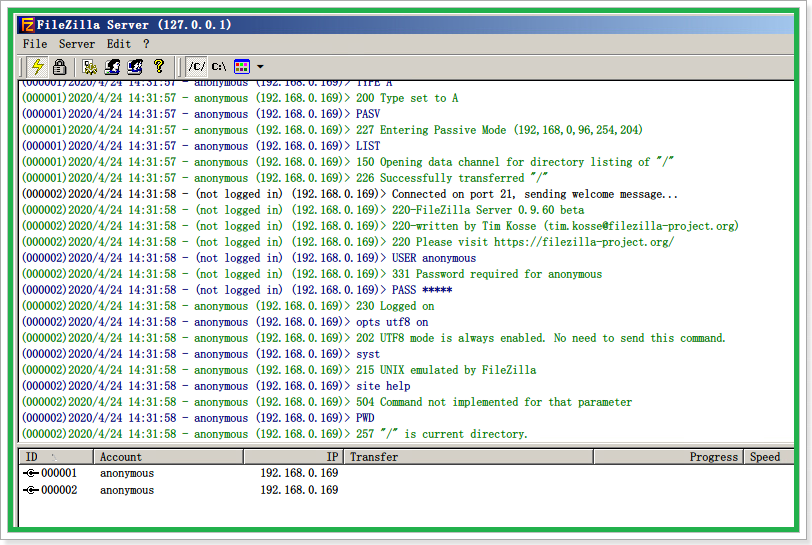Screen dimensions: 812x545
Task: Select connection icon for row 000002
Action: pos(31,490)
